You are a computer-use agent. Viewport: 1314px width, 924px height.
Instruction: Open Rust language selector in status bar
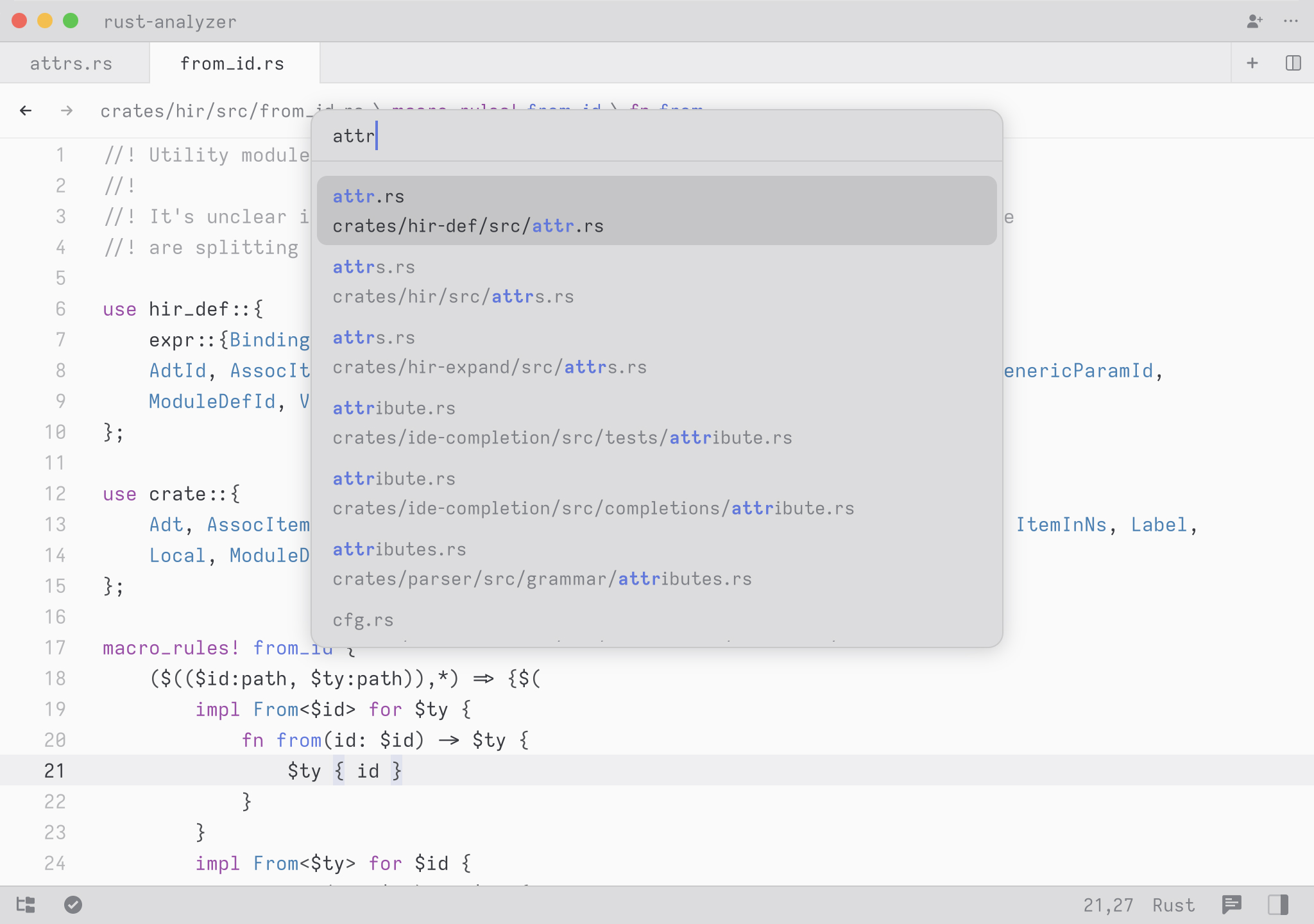[x=1173, y=905]
